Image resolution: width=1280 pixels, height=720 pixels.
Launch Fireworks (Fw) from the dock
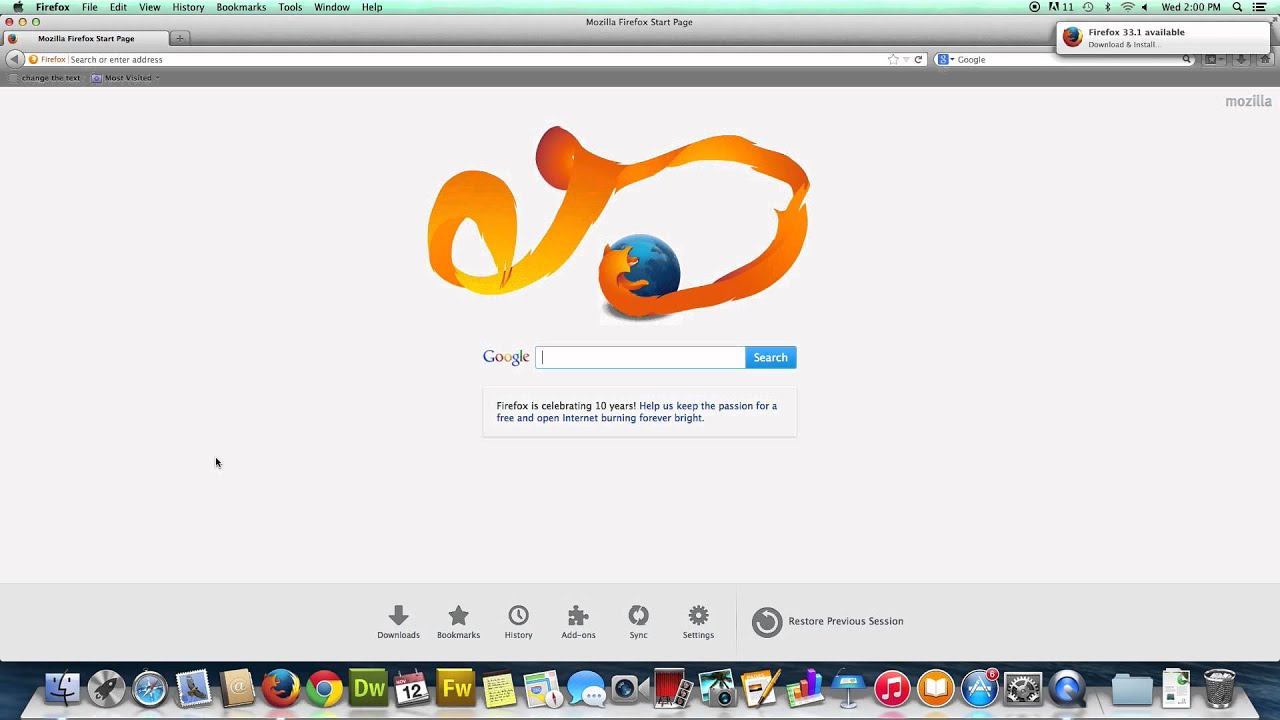[x=456, y=688]
